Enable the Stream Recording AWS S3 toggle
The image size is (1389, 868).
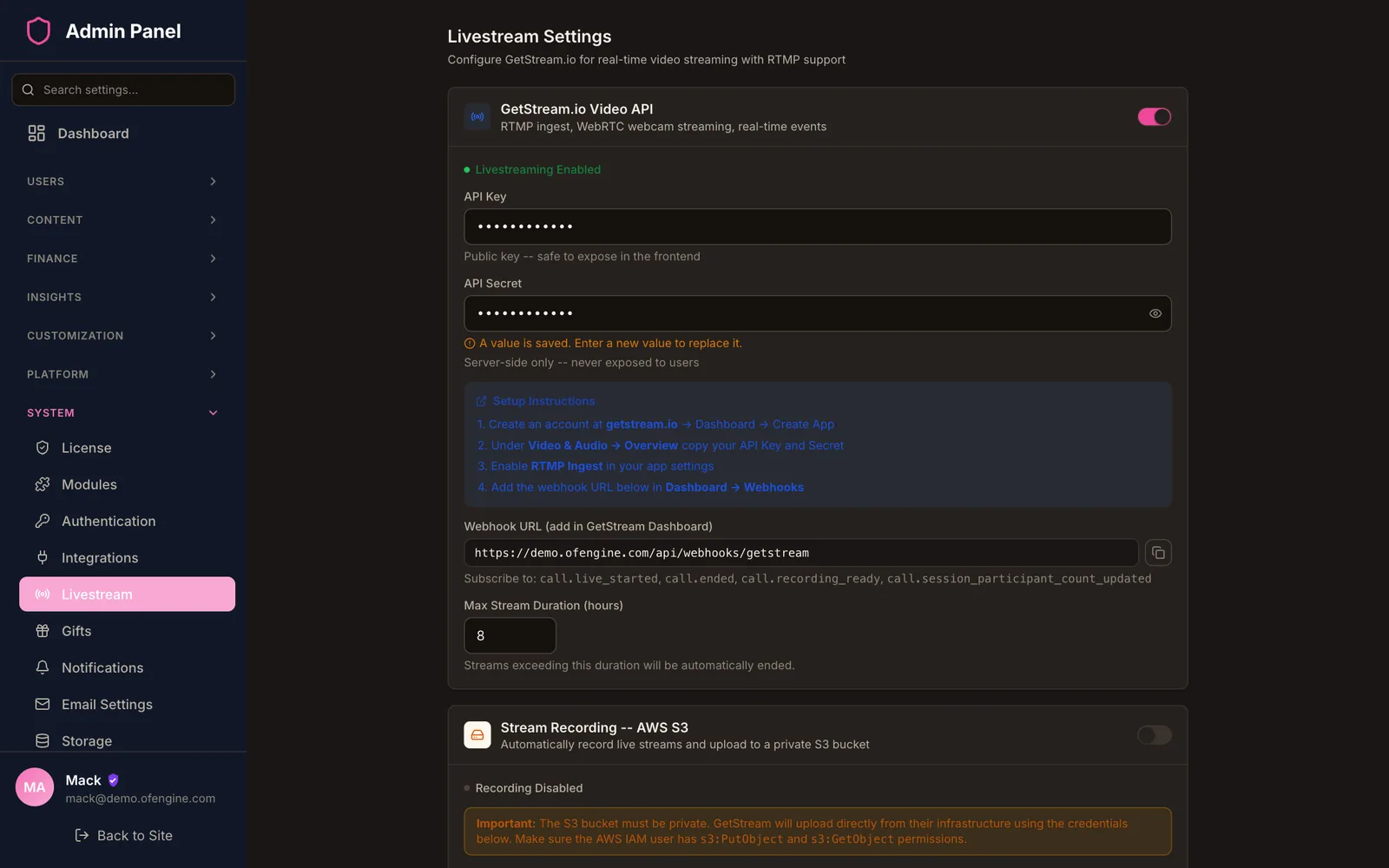point(1155,735)
